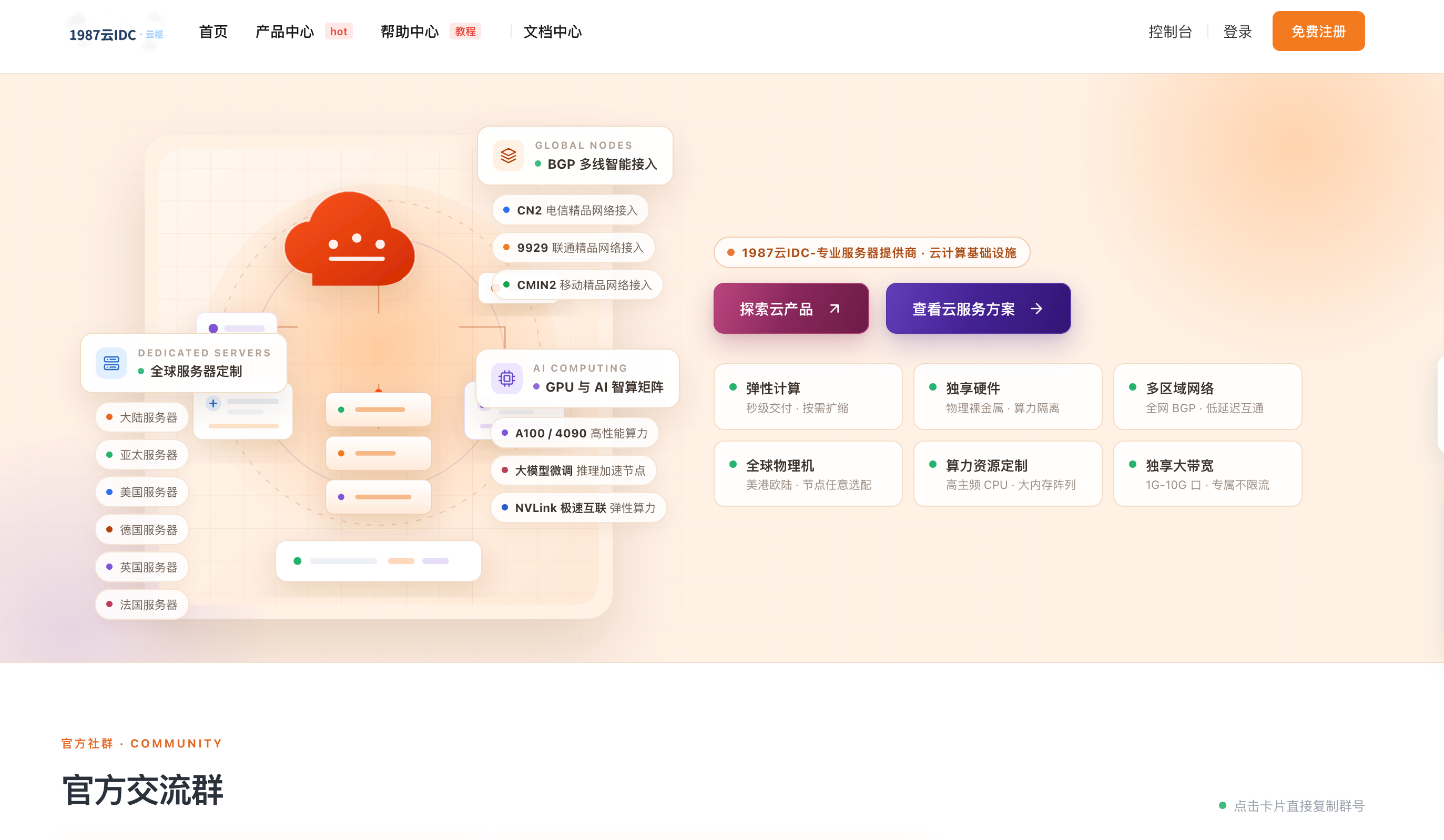The height and width of the screenshot is (840, 1444).
Task: Choose 亚太服务器
Action: coord(142,454)
